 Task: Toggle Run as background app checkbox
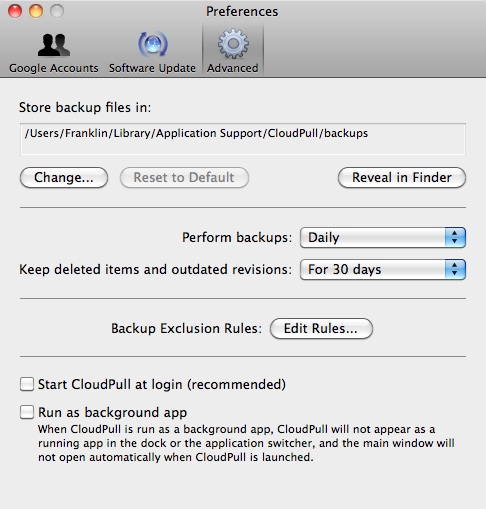[27, 412]
